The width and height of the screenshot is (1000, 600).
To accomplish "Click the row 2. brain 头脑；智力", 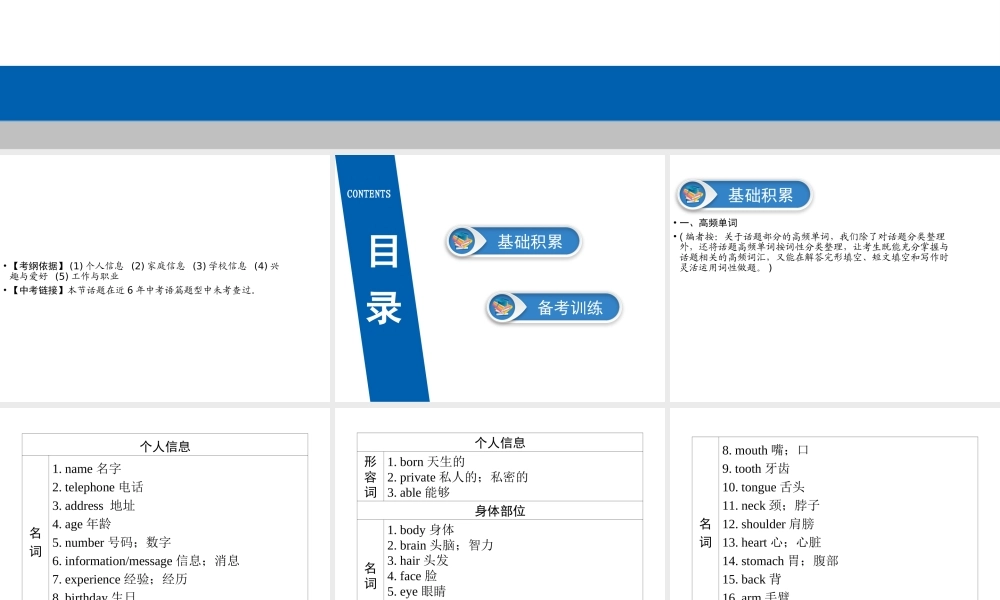I will coord(441,545).
